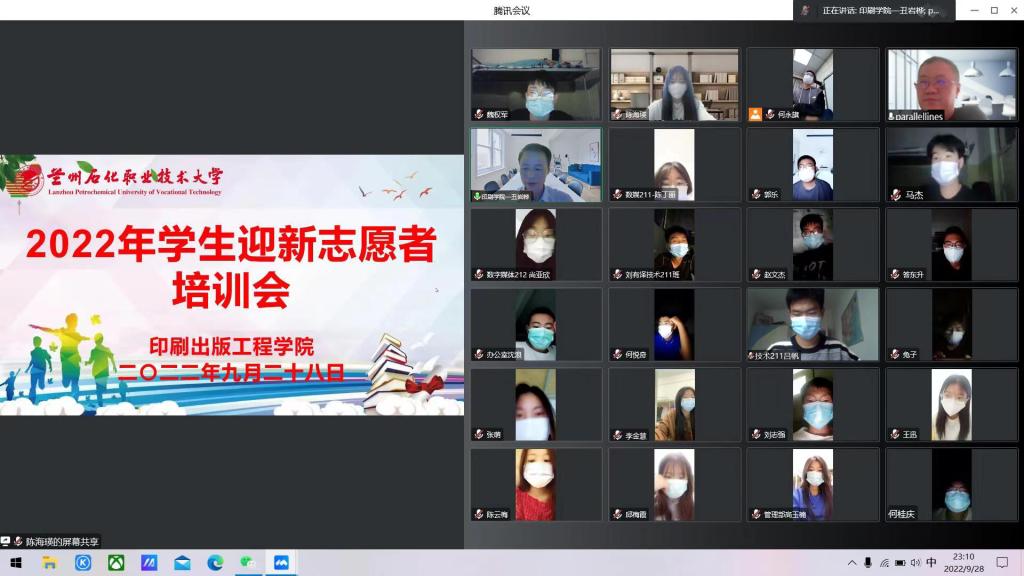
Task: Launch the Xbox app in taskbar
Action: (x=116, y=563)
